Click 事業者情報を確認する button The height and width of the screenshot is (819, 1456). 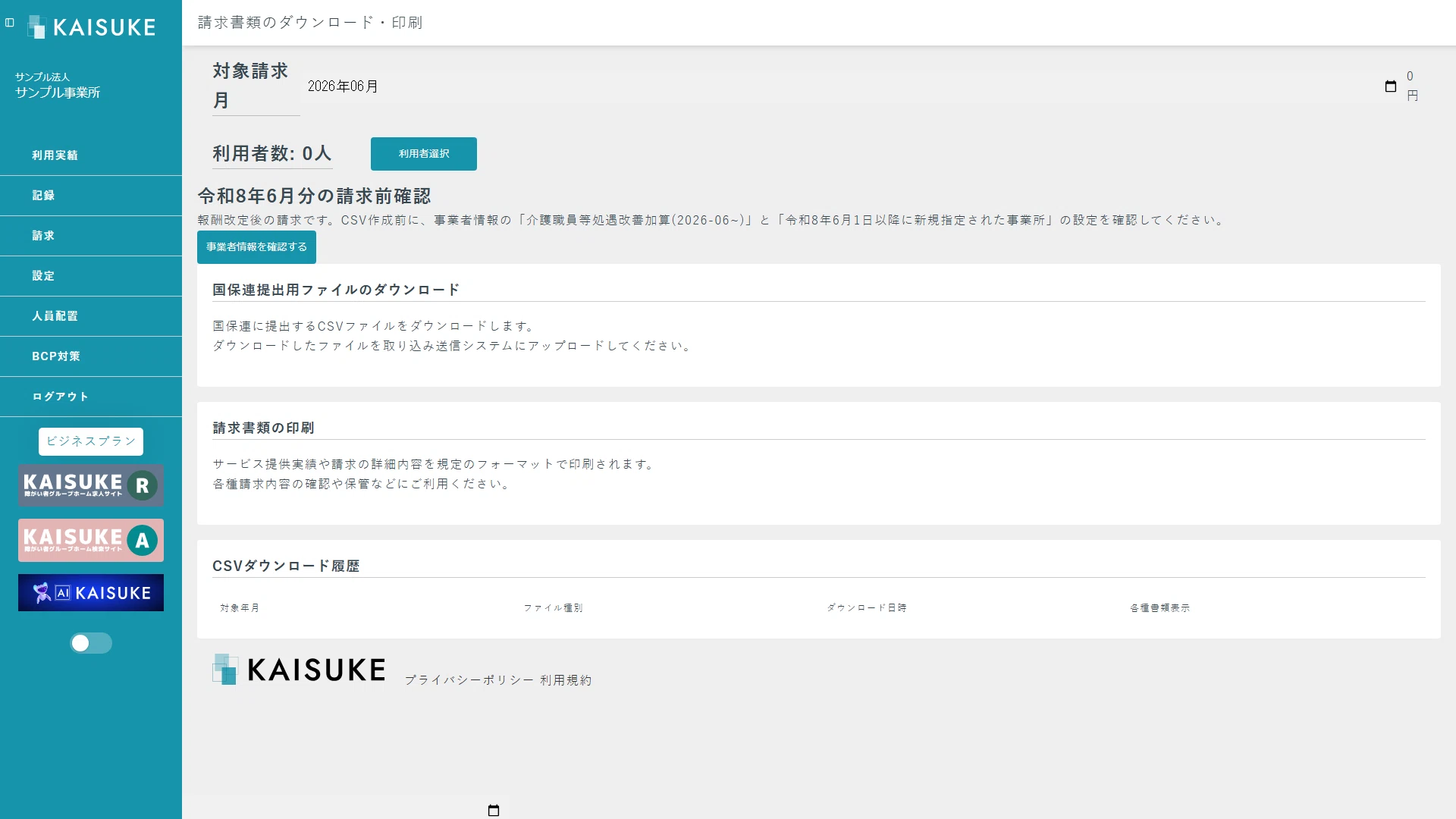click(x=256, y=247)
